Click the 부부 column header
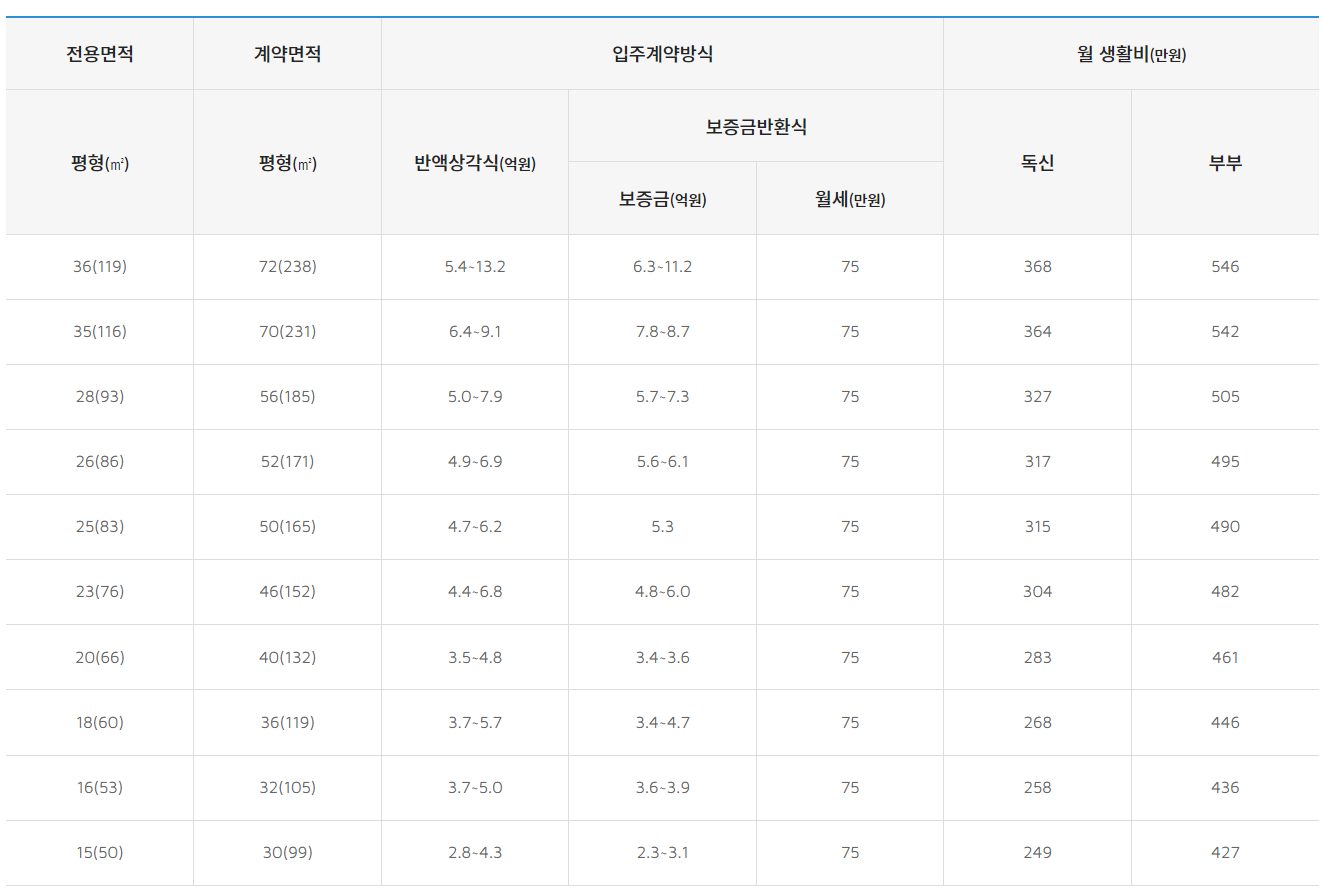The image size is (1326, 892). tap(1225, 163)
